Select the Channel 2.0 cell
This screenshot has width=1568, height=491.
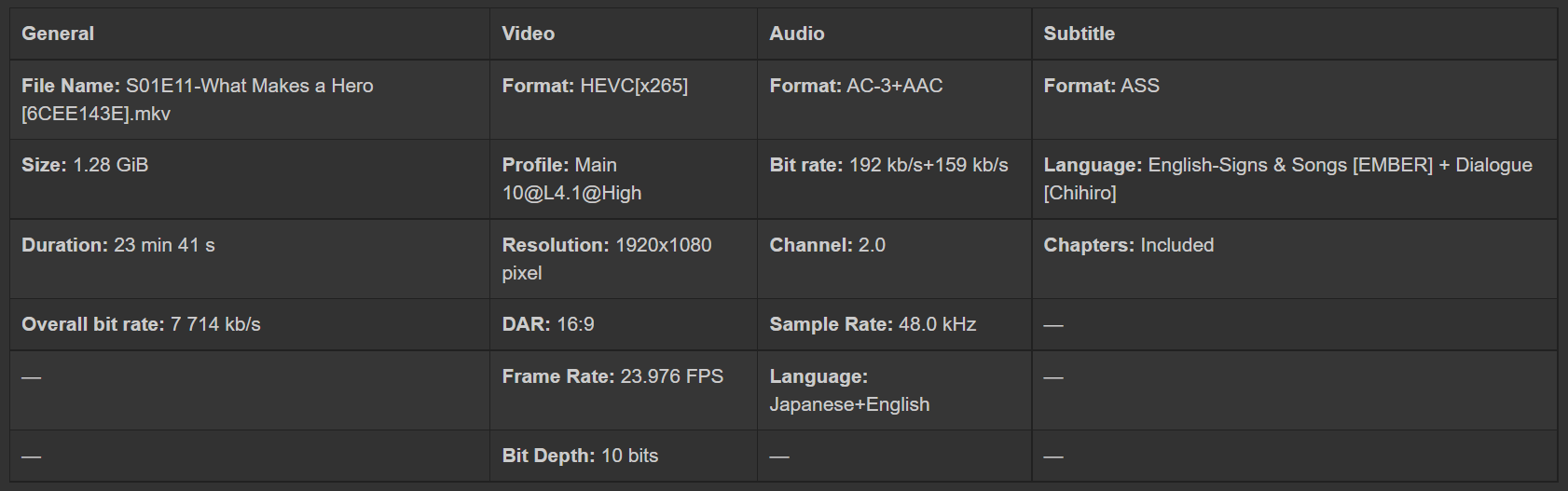(827, 245)
